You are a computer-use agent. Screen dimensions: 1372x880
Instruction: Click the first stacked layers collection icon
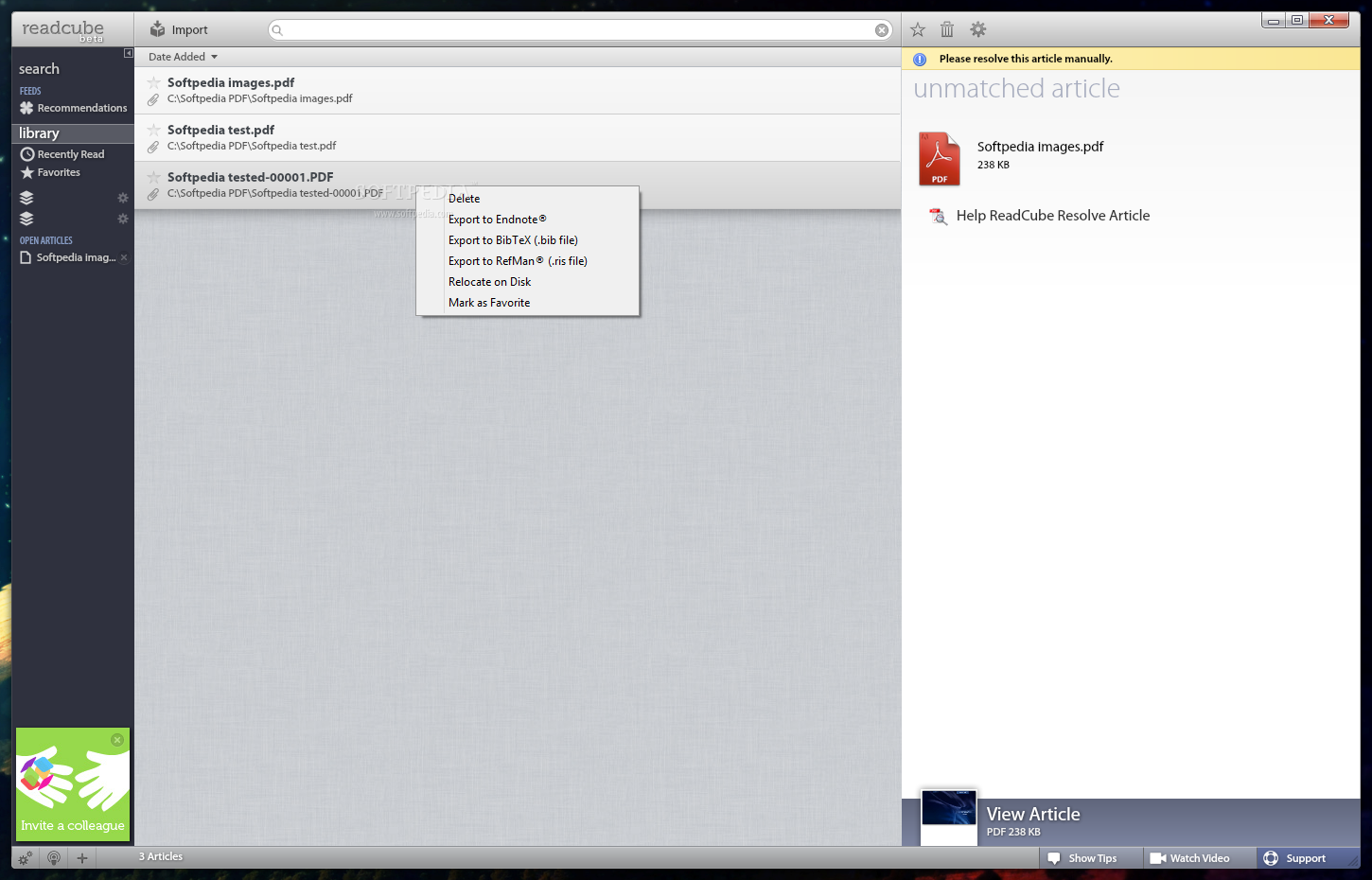pyautogui.click(x=26, y=198)
